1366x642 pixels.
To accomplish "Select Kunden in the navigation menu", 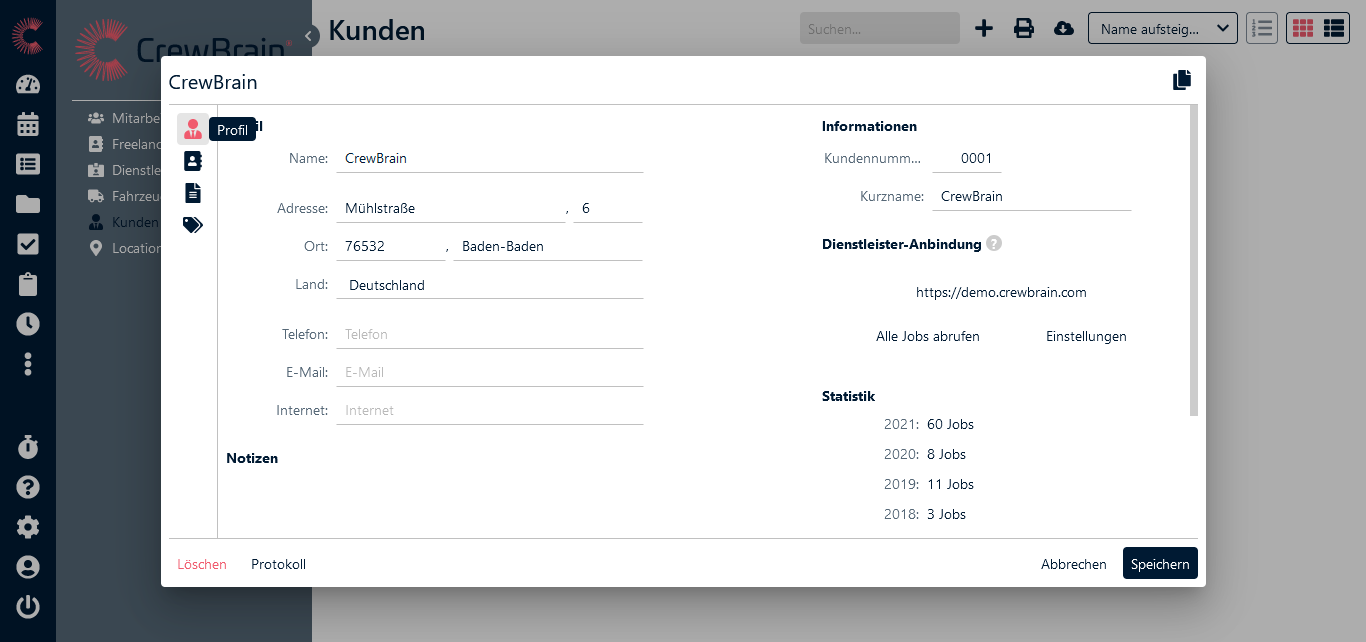I will click(134, 222).
